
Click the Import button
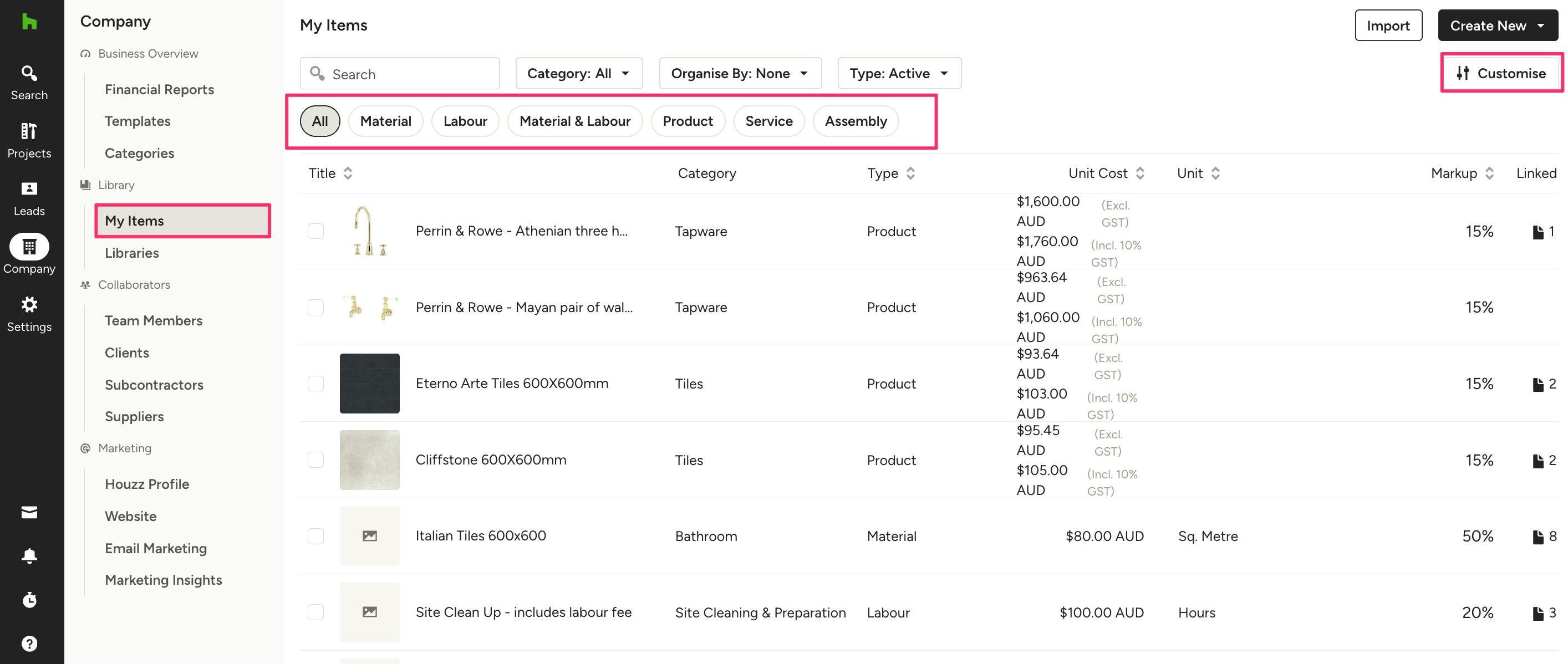1387,25
